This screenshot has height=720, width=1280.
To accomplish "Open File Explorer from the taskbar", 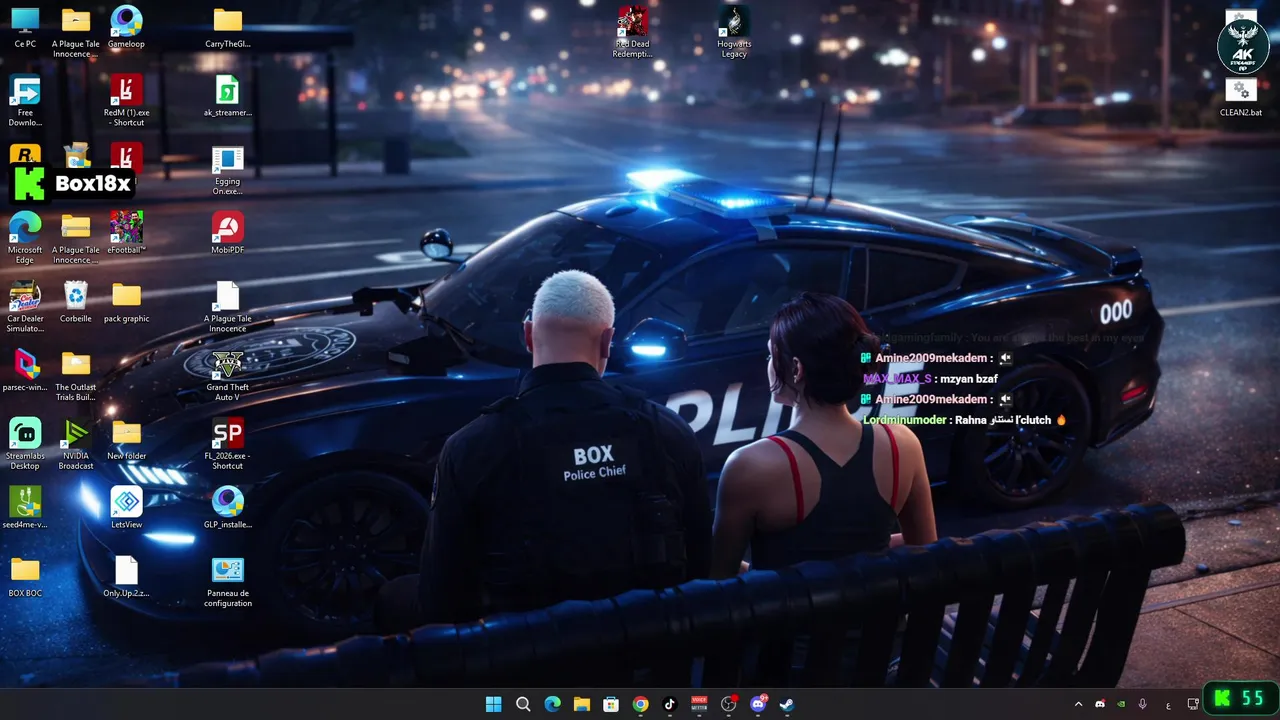I will click(581, 704).
